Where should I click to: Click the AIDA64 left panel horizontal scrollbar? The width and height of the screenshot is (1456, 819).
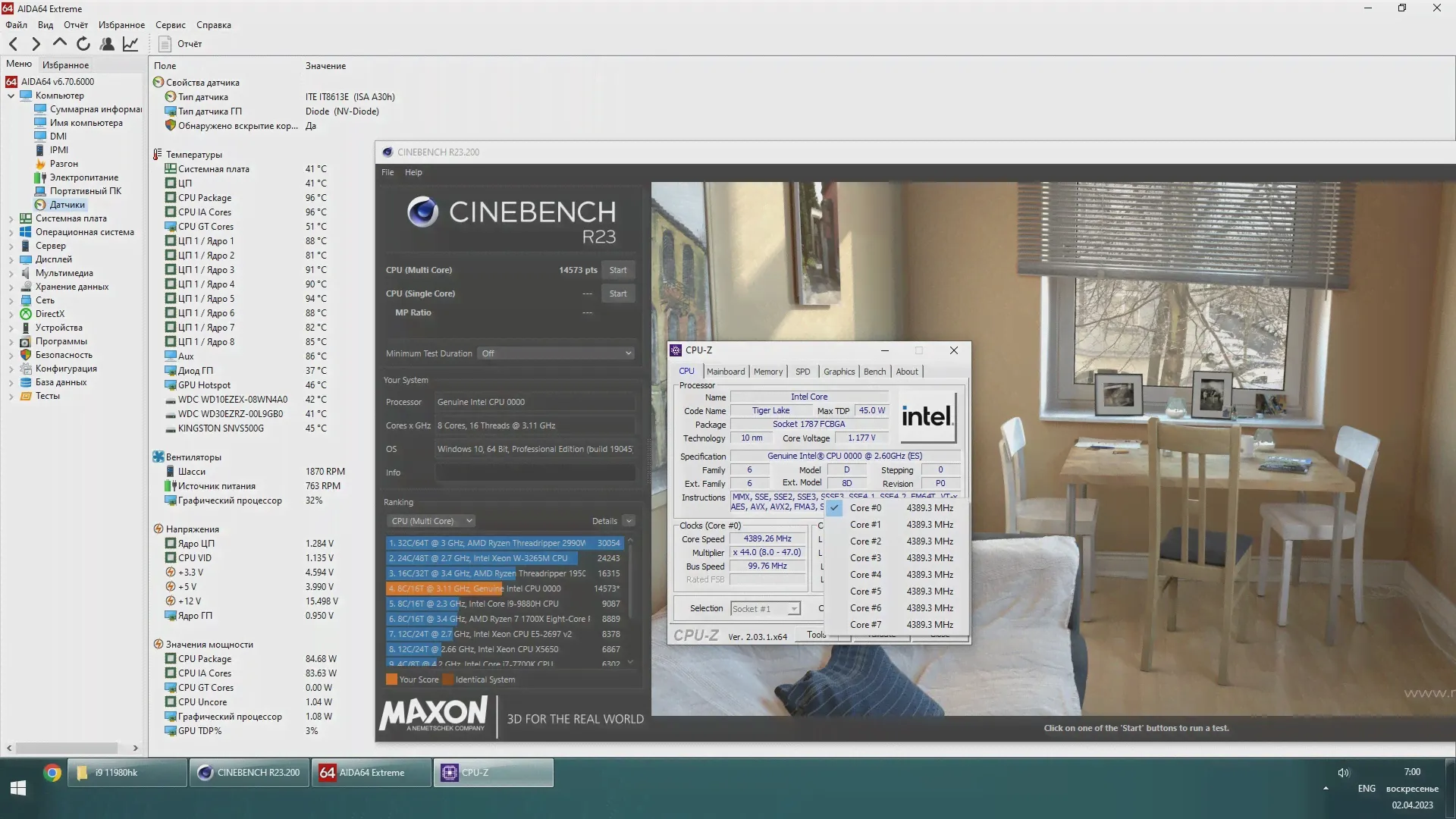tap(67, 748)
